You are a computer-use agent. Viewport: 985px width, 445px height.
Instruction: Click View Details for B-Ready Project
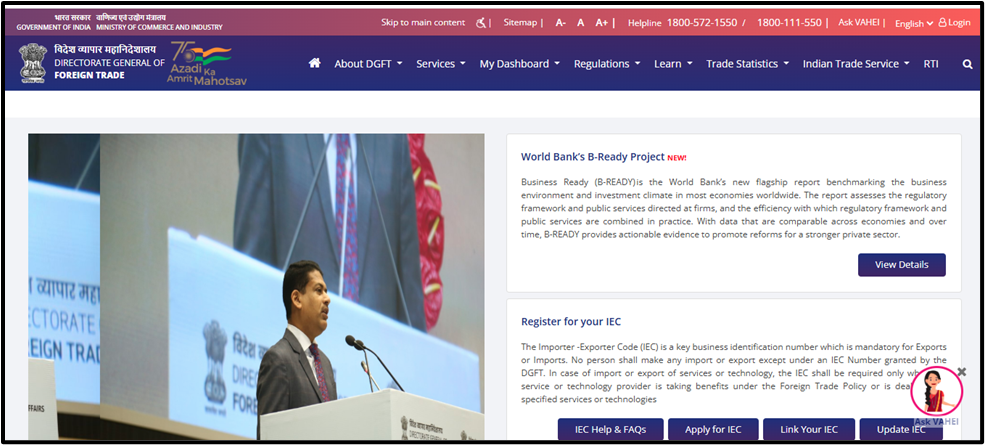tap(901, 265)
